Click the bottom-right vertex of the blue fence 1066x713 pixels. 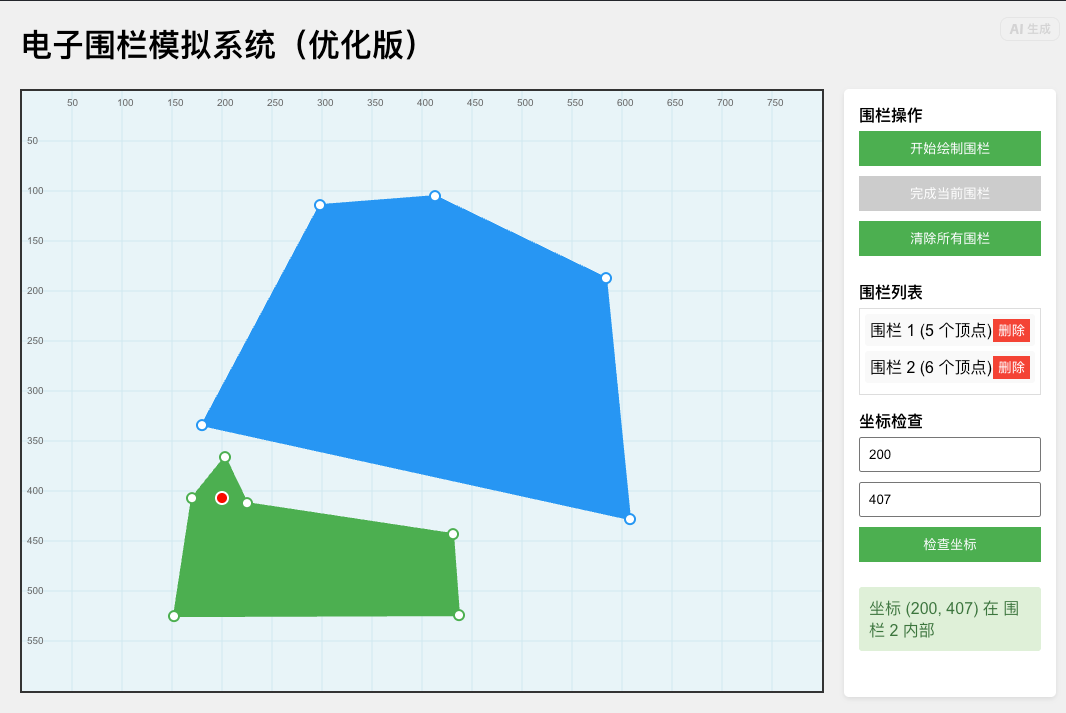pyautogui.click(x=629, y=518)
